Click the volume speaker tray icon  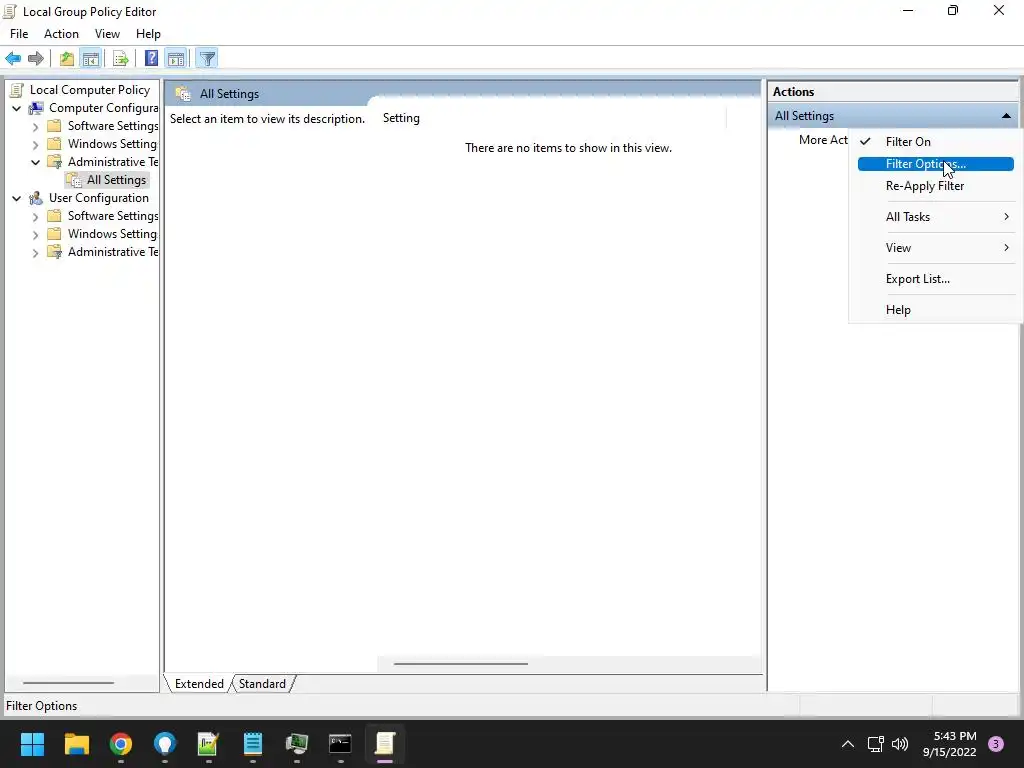point(900,744)
